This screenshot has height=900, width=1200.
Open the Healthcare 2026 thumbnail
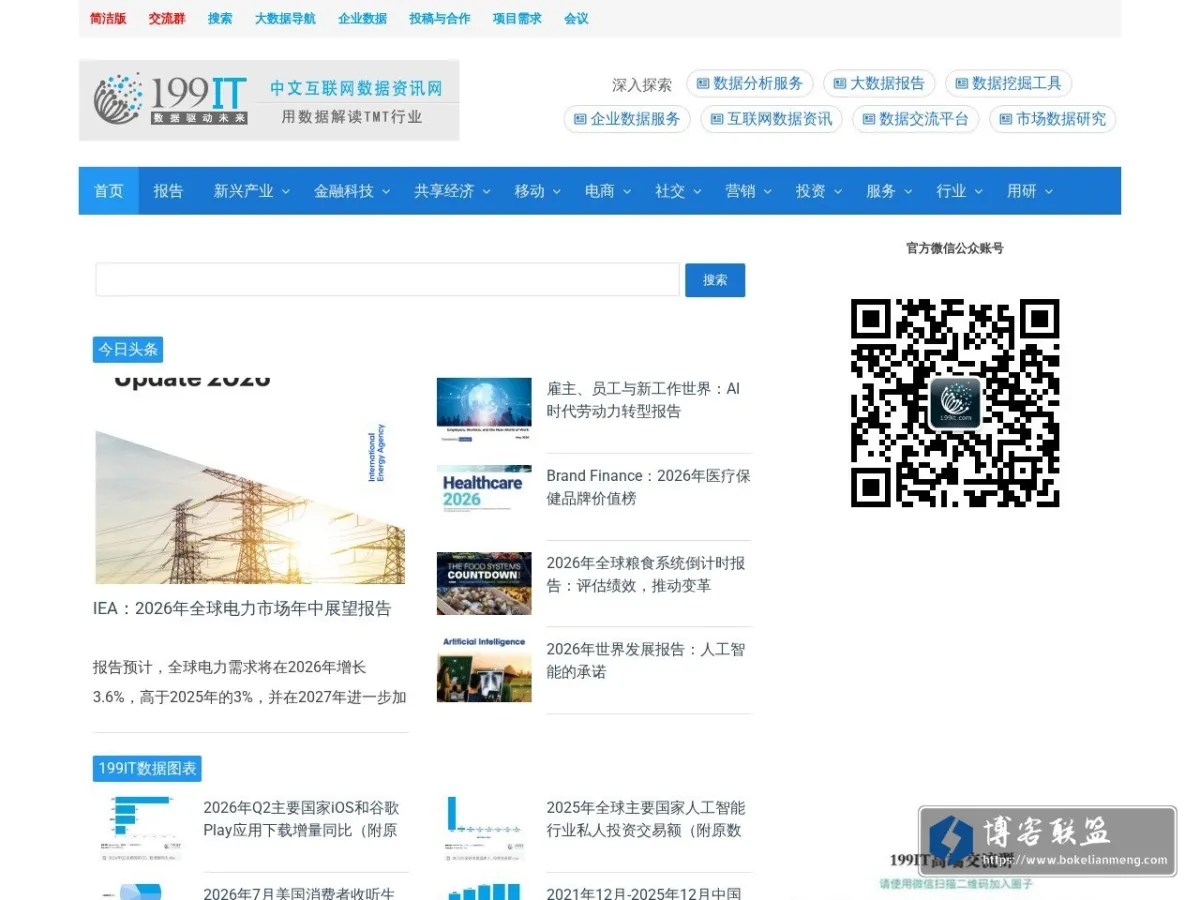(484, 490)
